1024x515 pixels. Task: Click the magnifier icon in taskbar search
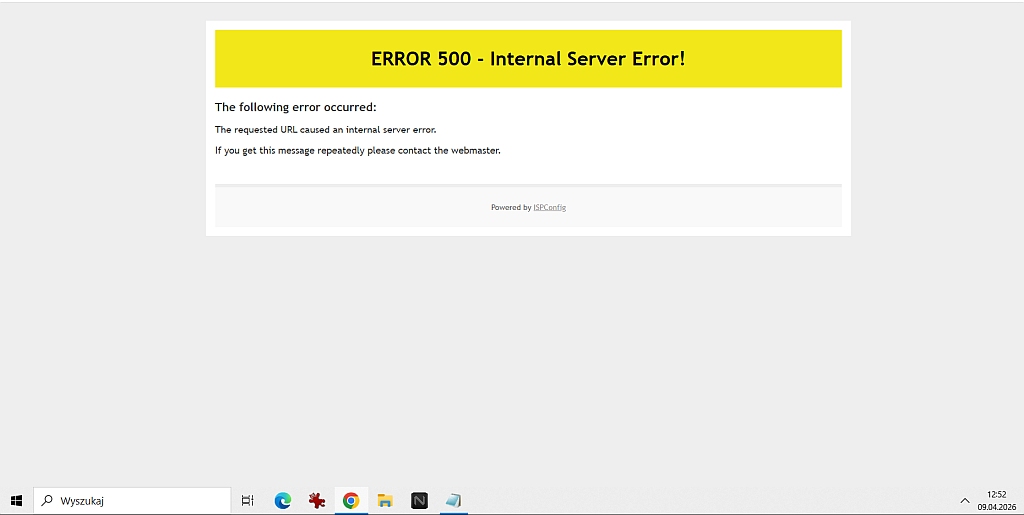click(x=47, y=500)
